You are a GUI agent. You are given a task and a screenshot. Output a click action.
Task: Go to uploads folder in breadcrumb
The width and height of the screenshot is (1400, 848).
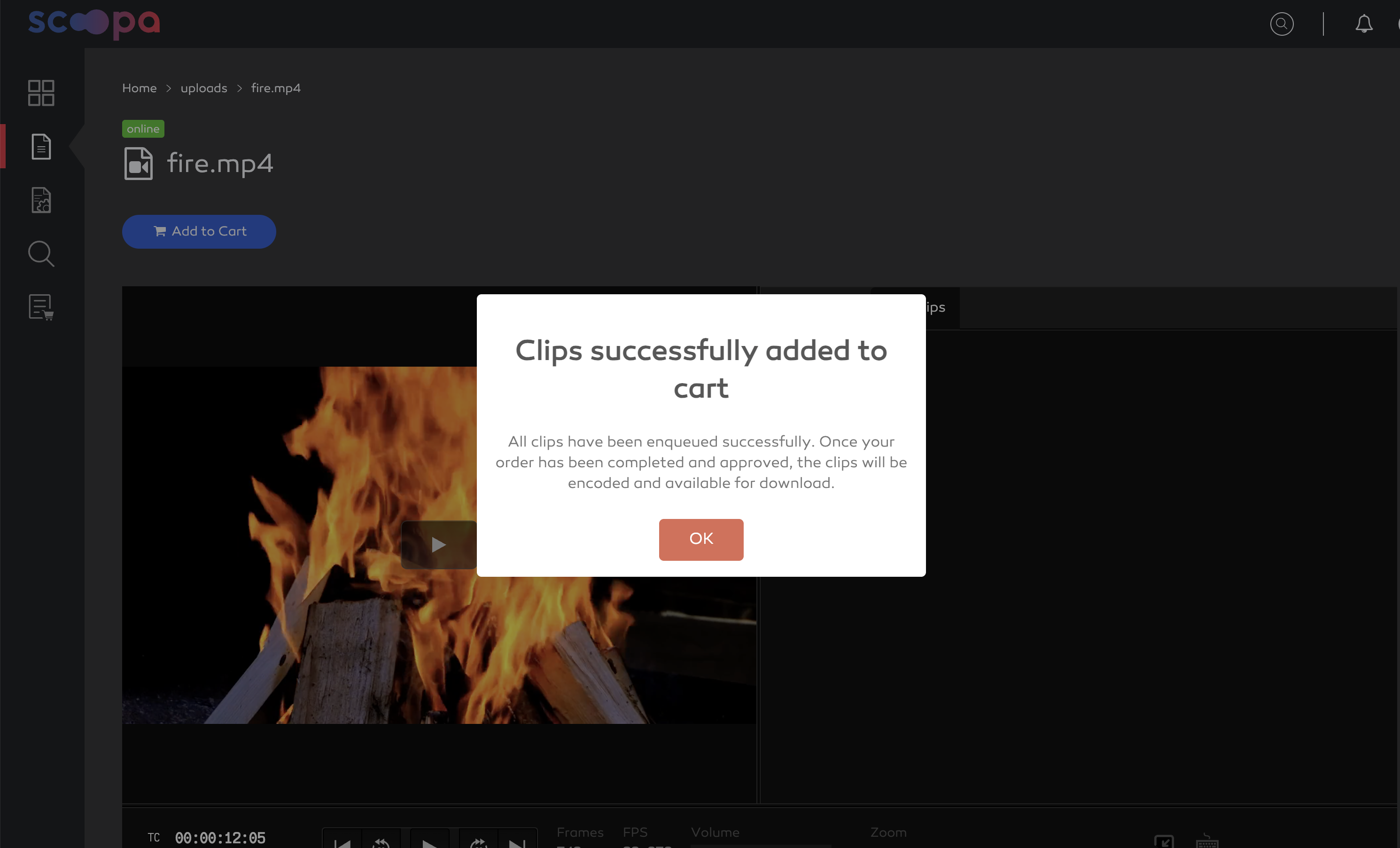tap(203, 88)
